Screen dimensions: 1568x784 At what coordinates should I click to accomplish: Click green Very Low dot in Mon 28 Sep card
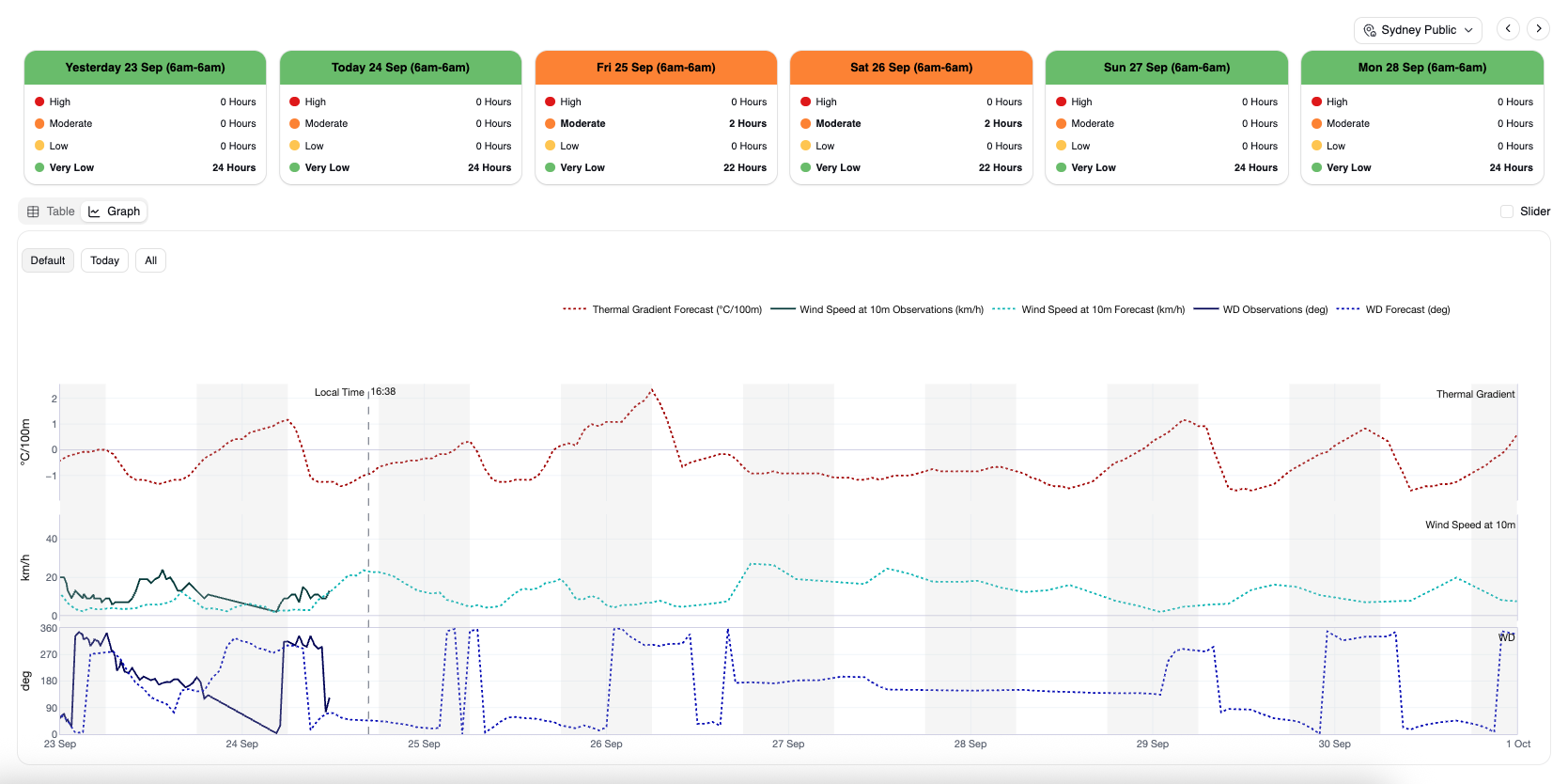coord(1317,167)
